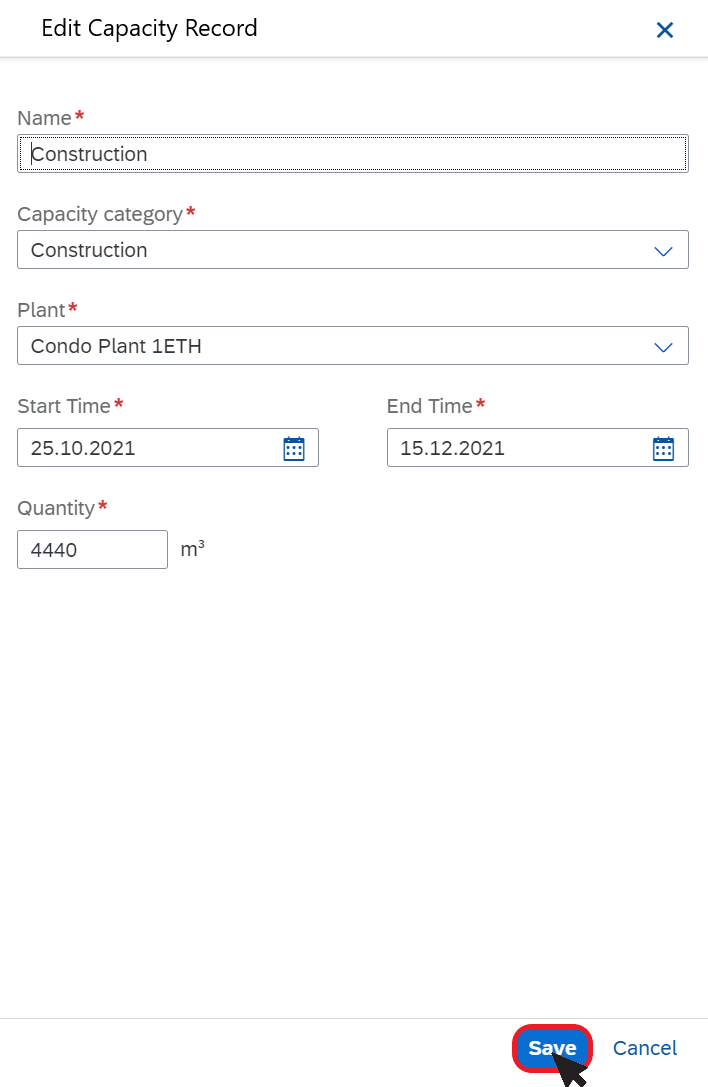Expand the Capacity category dropdown arrow

664,250
